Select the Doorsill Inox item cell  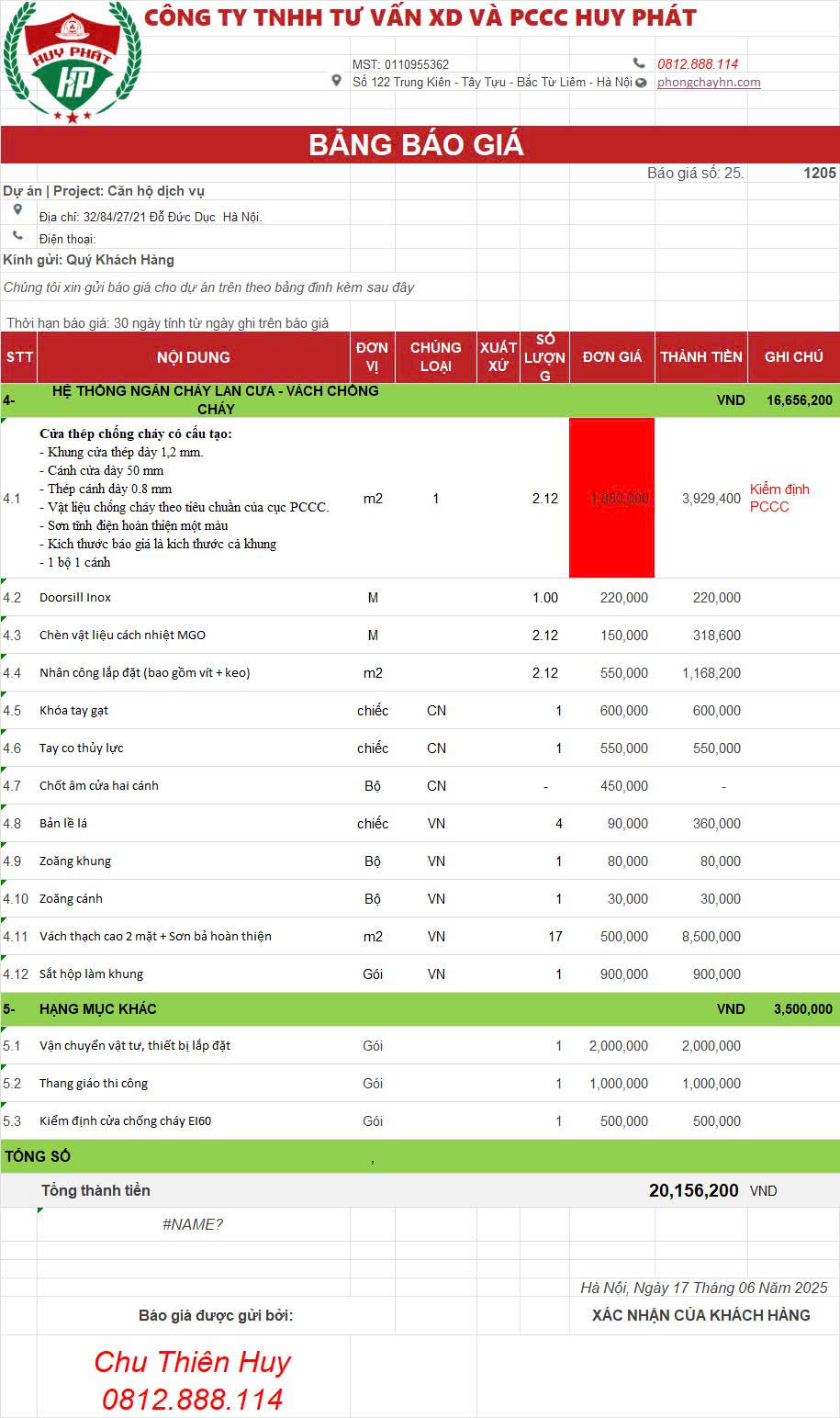point(75,598)
